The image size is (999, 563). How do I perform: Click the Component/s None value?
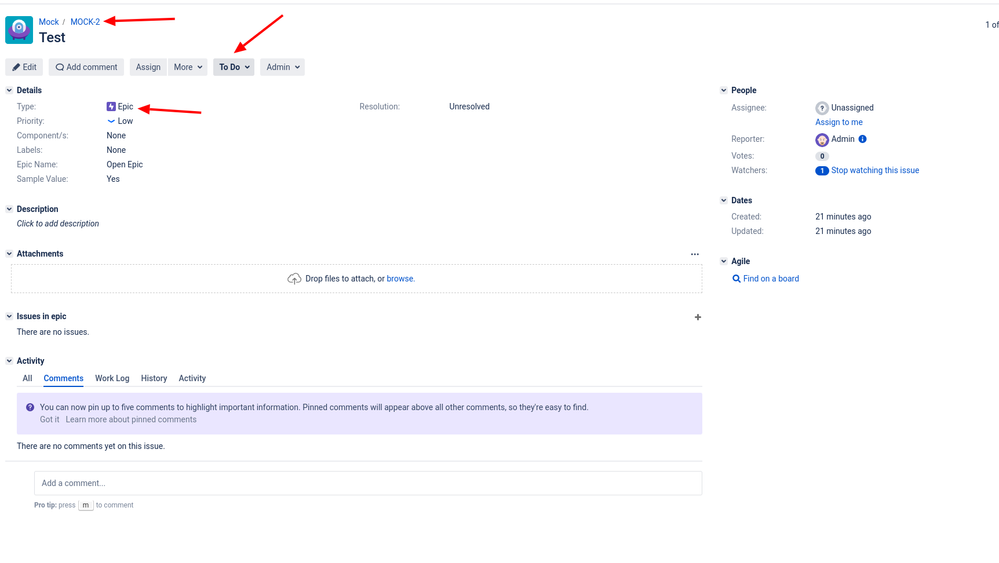coord(116,136)
